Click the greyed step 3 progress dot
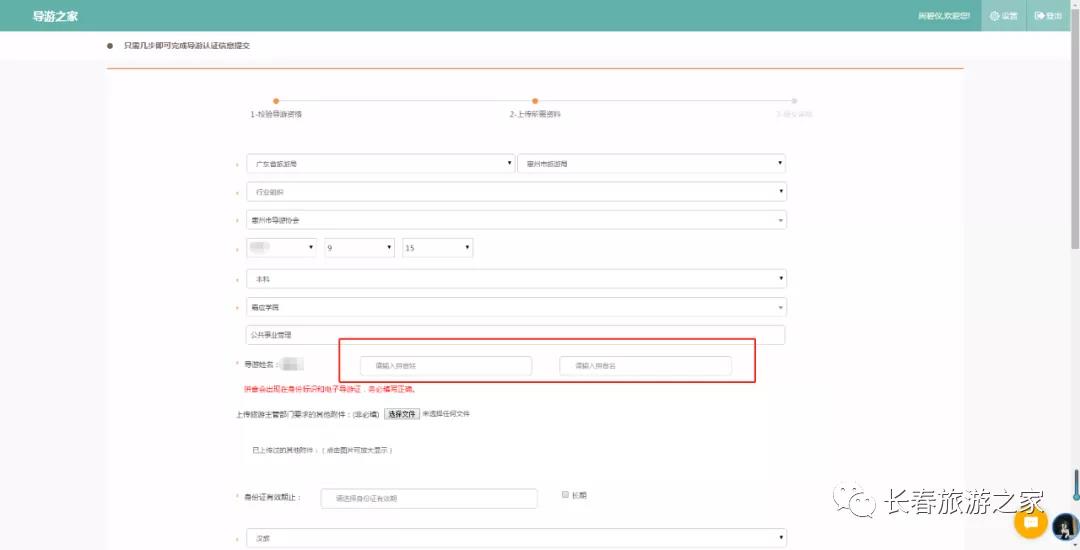The width and height of the screenshot is (1080, 550). click(794, 101)
